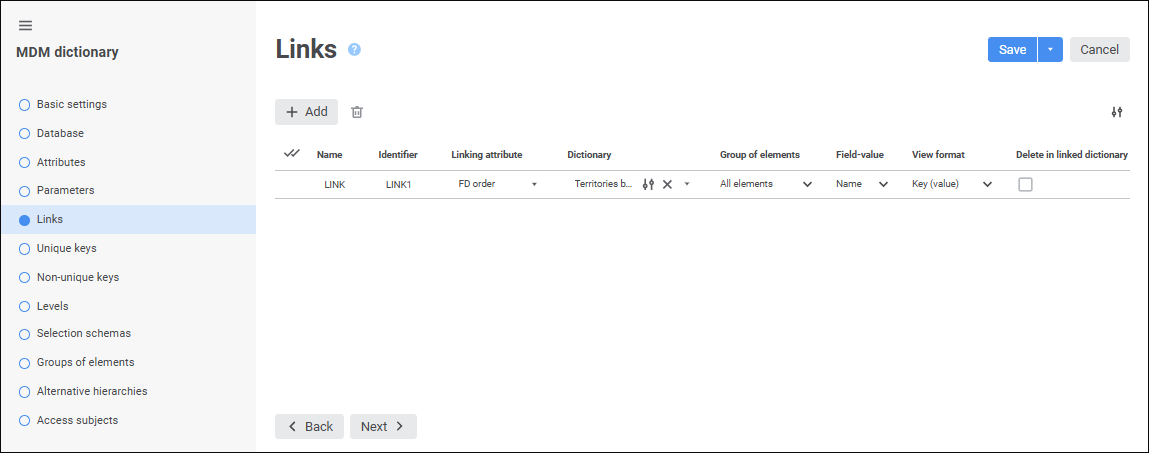Open table column settings icon at right

pyautogui.click(x=1117, y=112)
